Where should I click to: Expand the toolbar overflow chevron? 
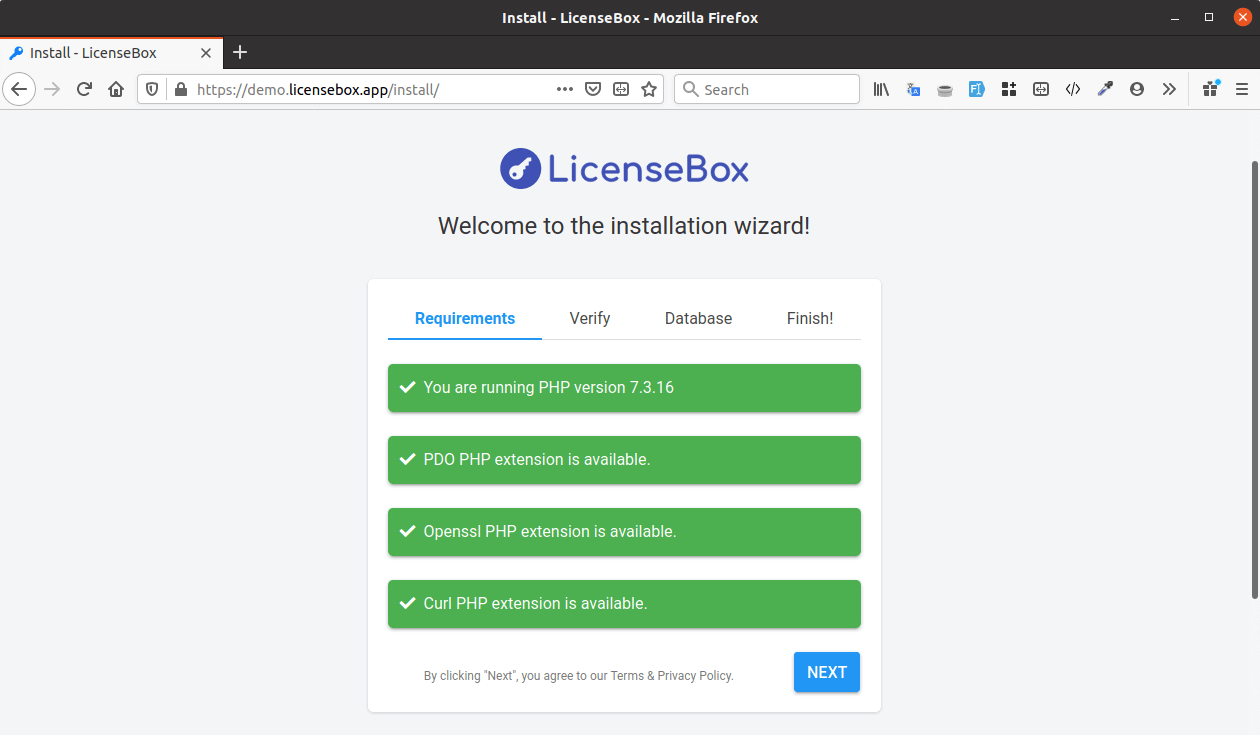(1169, 89)
